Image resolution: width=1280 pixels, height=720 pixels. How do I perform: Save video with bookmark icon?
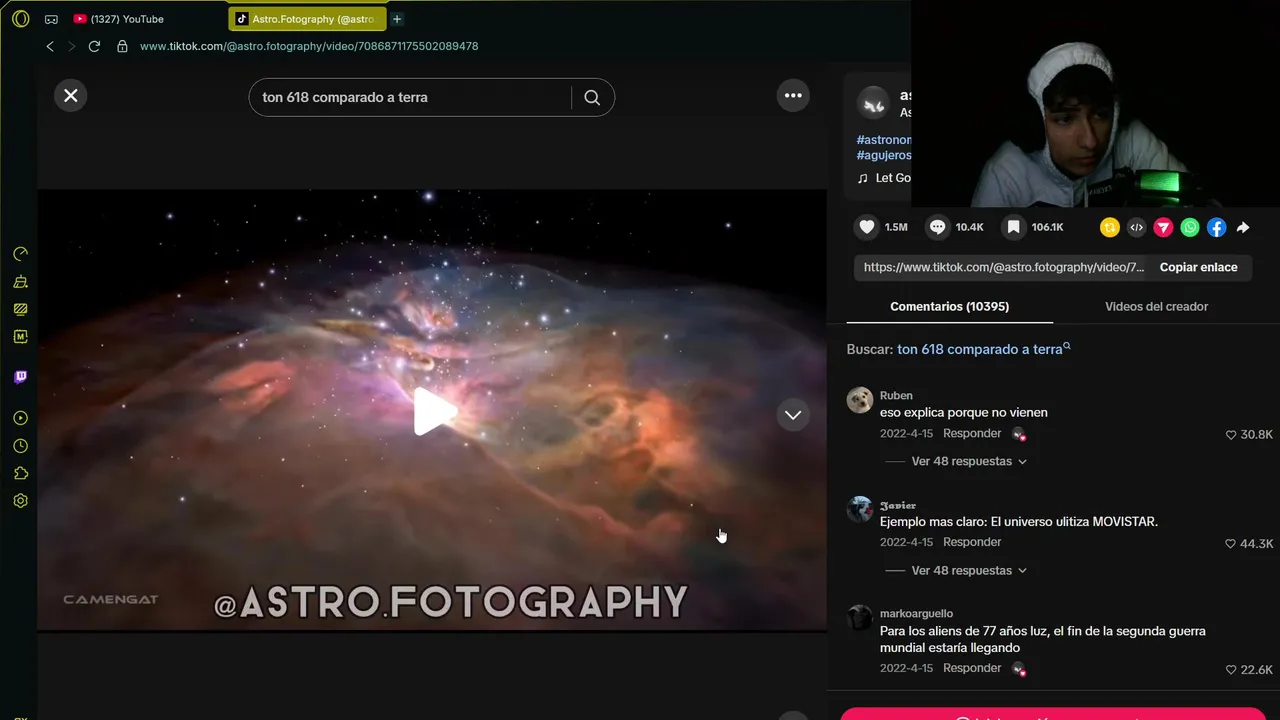point(1013,227)
